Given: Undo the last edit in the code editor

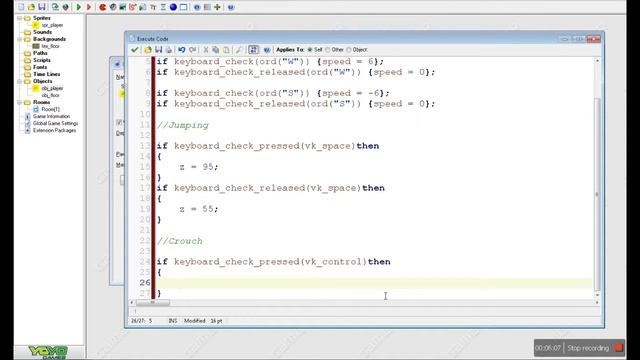Looking at the screenshot, I should tap(182, 49).
